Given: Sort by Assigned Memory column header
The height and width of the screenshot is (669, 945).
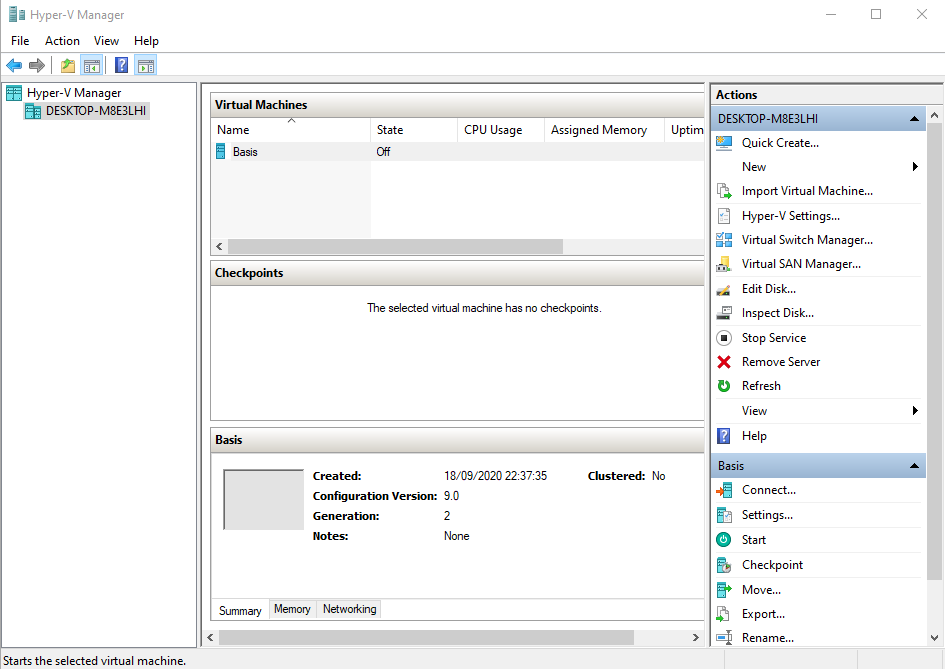Looking at the screenshot, I should coord(604,130).
